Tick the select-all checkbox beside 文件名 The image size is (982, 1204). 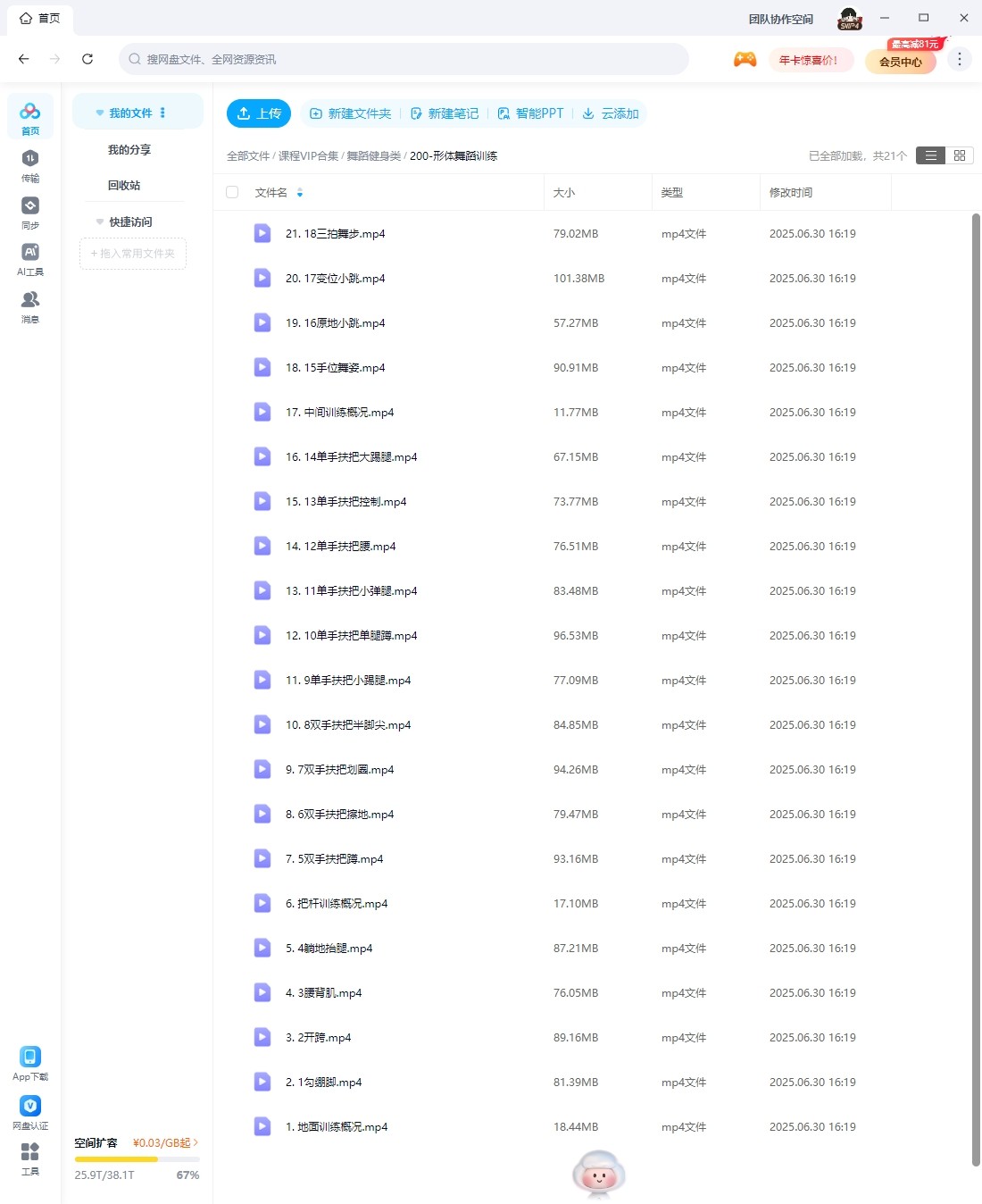[233, 192]
